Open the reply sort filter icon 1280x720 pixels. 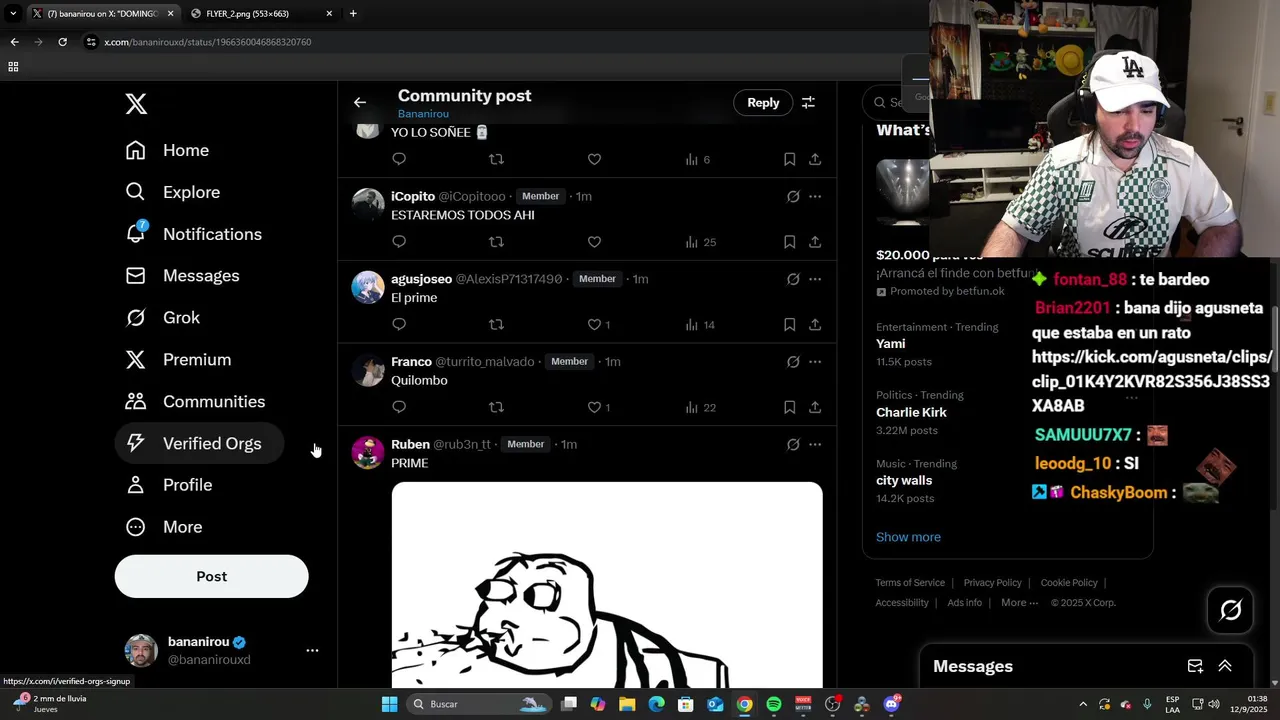pyautogui.click(x=808, y=102)
